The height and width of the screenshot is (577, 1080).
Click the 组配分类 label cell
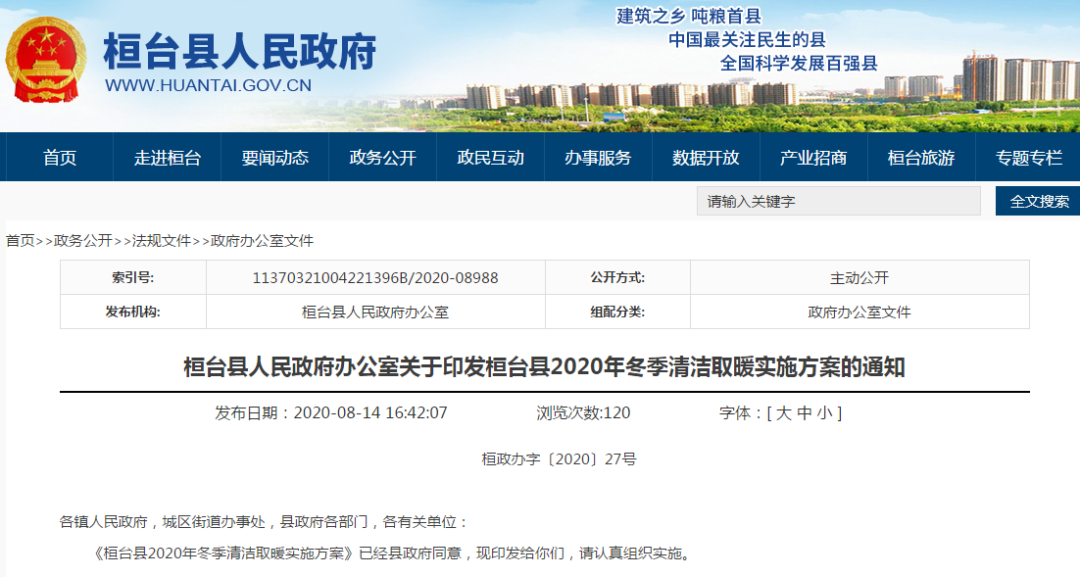618,312
